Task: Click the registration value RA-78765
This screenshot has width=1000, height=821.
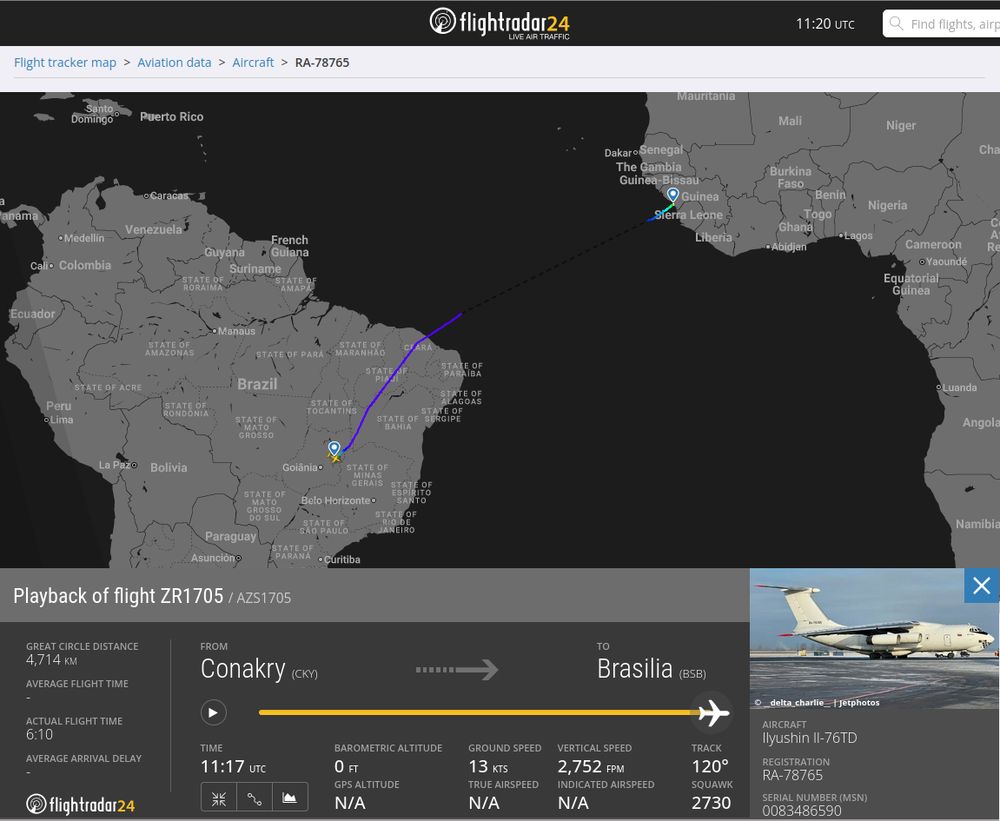Action: [x=793, y=776]
